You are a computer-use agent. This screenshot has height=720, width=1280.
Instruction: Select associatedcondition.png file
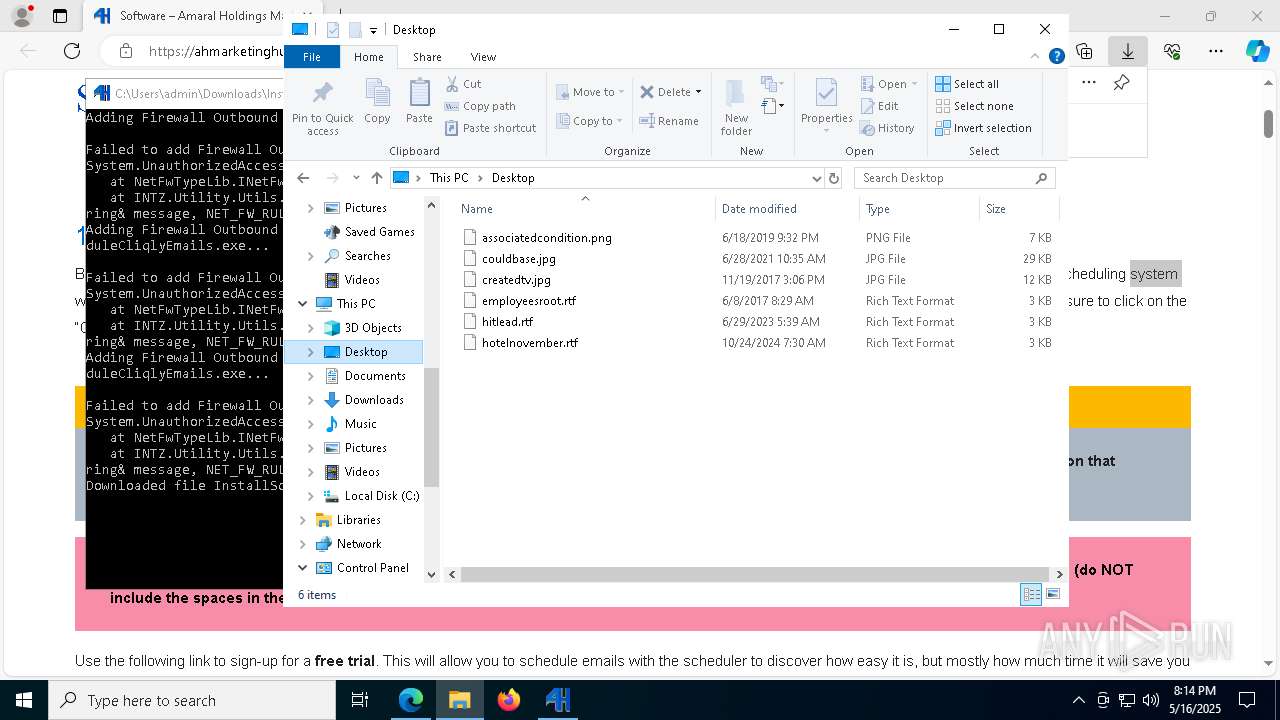(x=546, y=238)
